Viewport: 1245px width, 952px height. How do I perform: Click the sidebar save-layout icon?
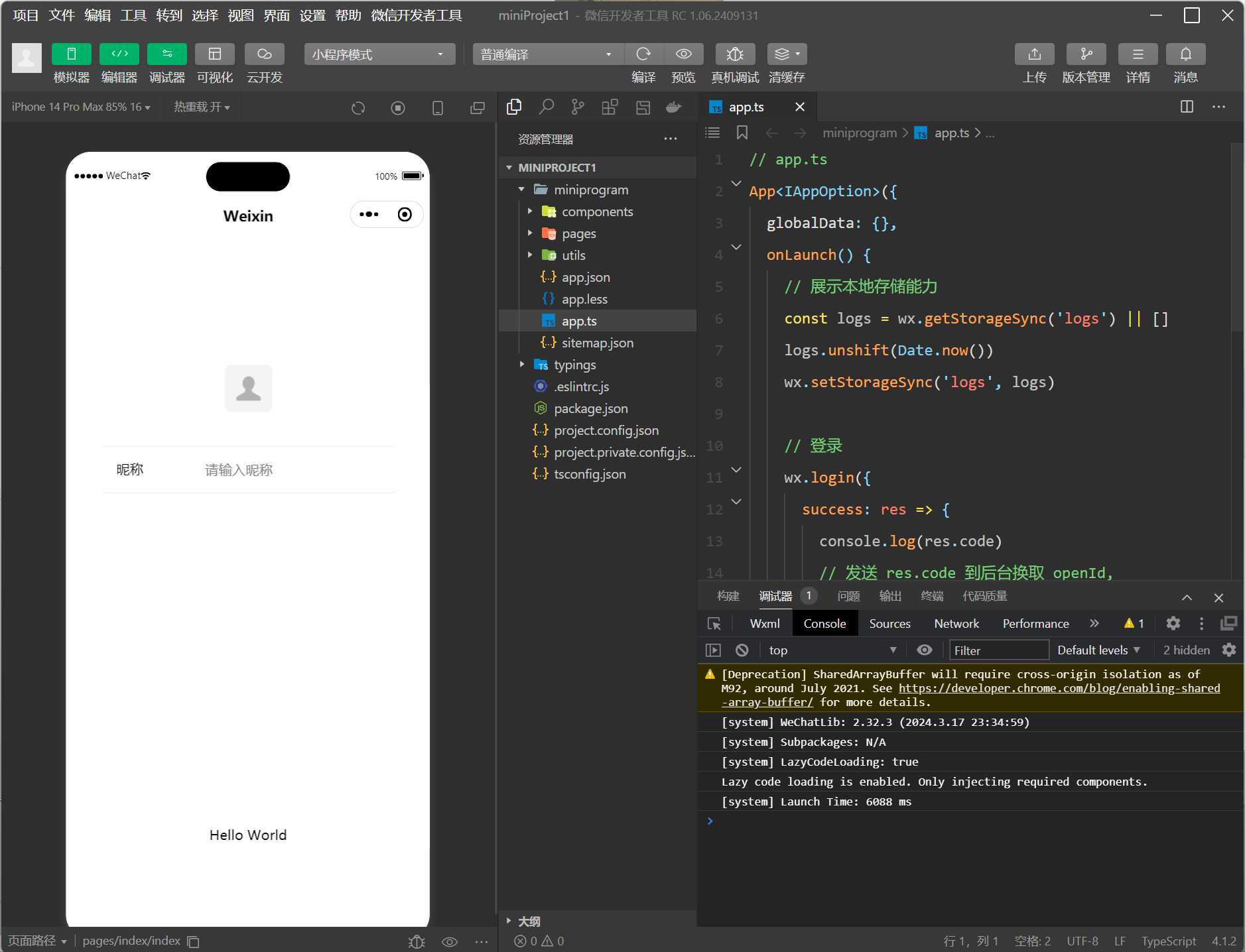[643, 107]
